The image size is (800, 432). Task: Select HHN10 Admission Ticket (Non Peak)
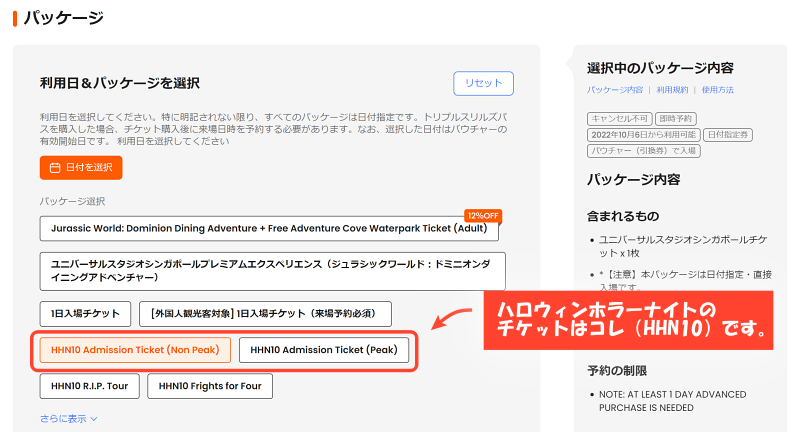[x=135, y=350]
